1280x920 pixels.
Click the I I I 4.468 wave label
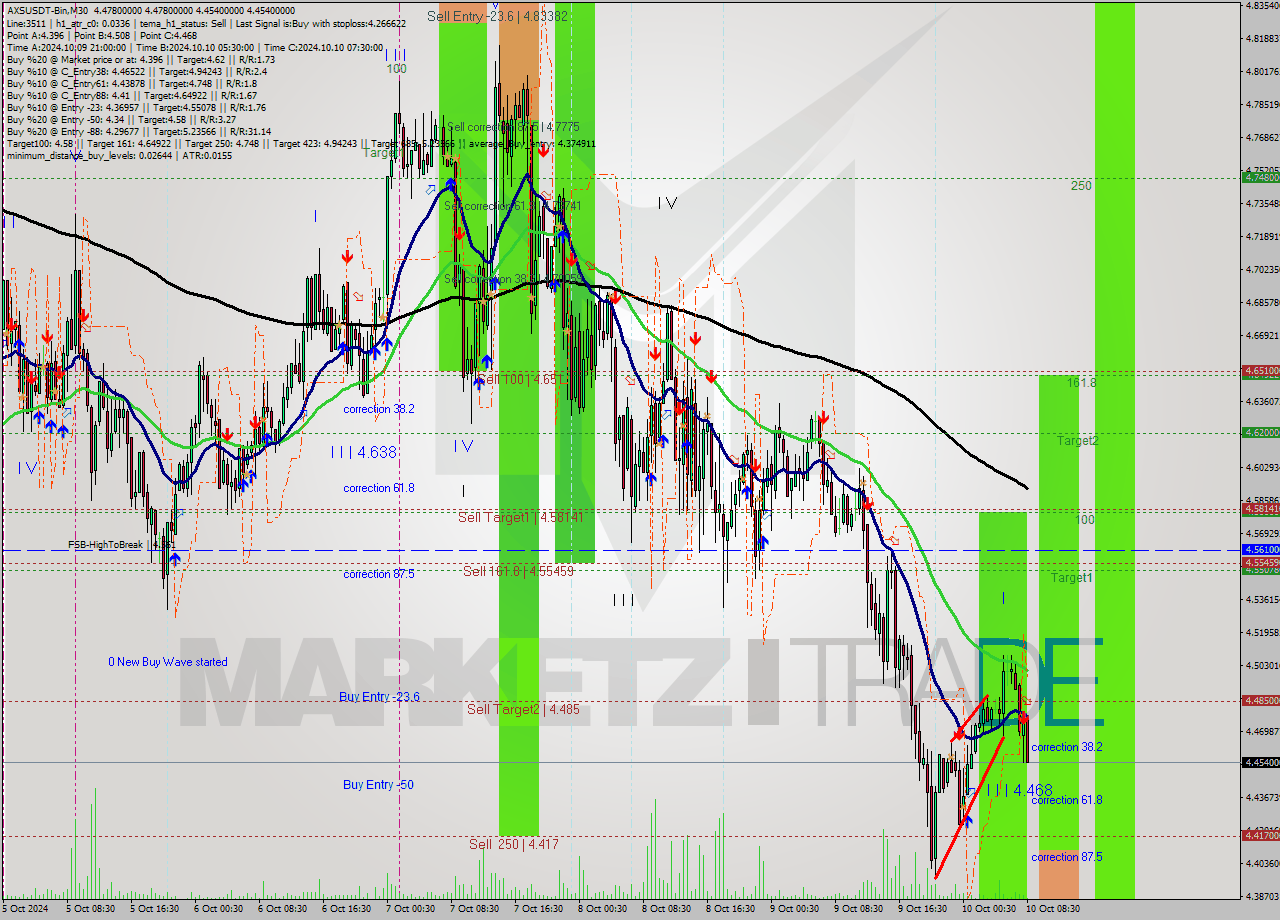point(1019,790)
